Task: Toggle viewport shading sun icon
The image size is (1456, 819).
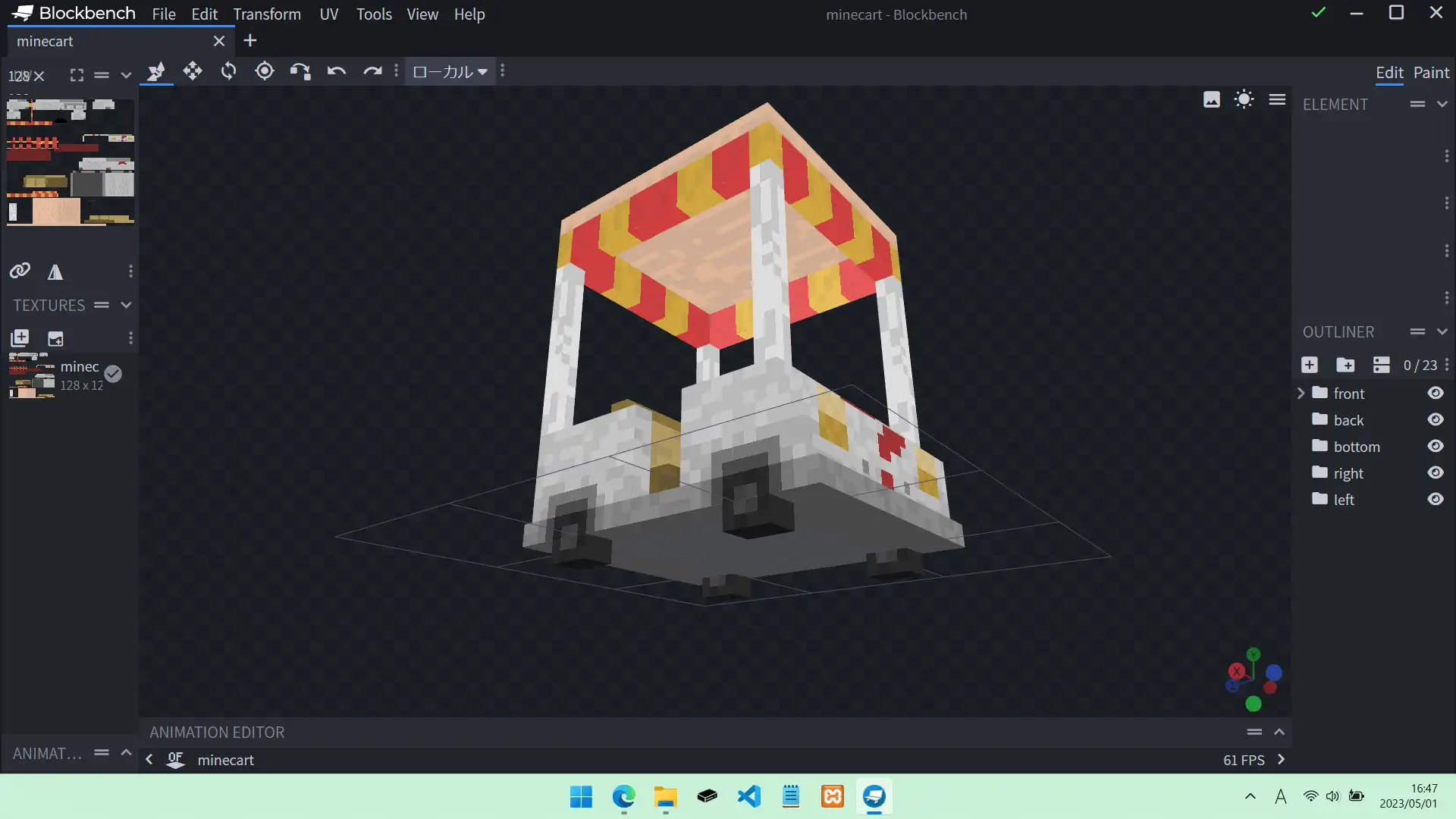Action: (x=1244, y=99)
